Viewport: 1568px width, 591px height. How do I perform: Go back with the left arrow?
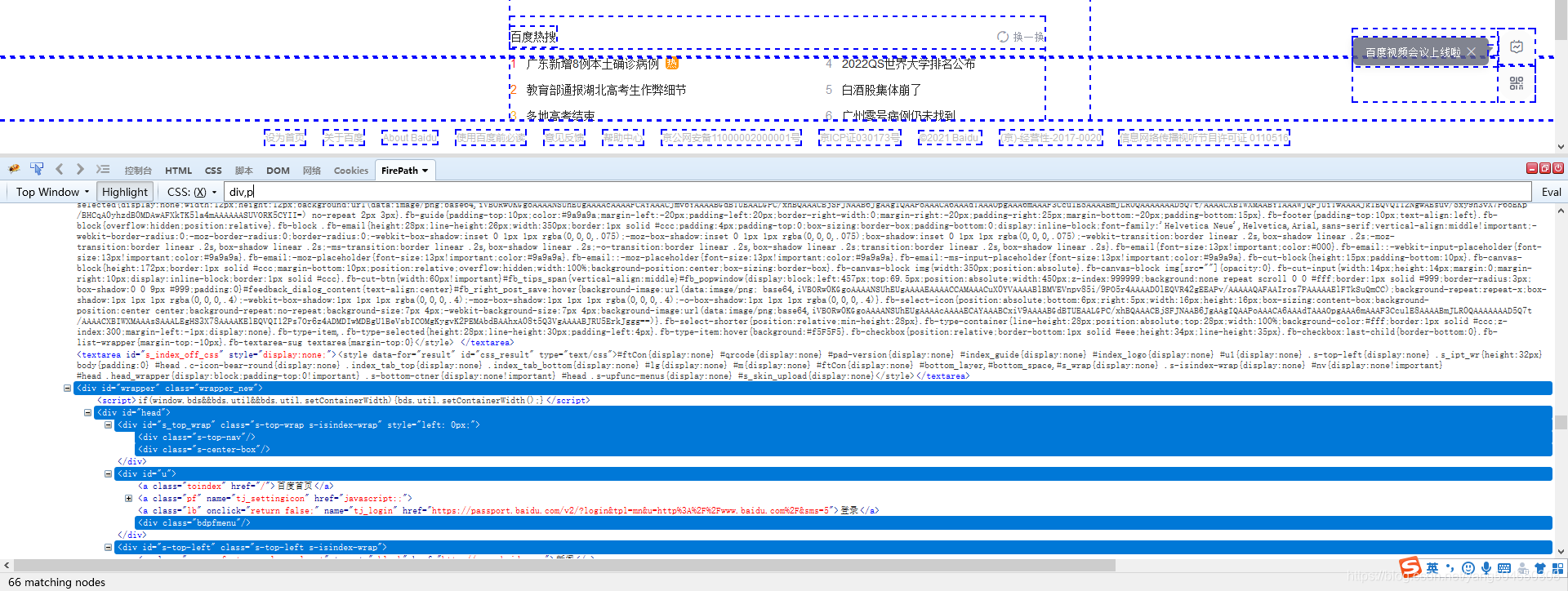[59, 169]
